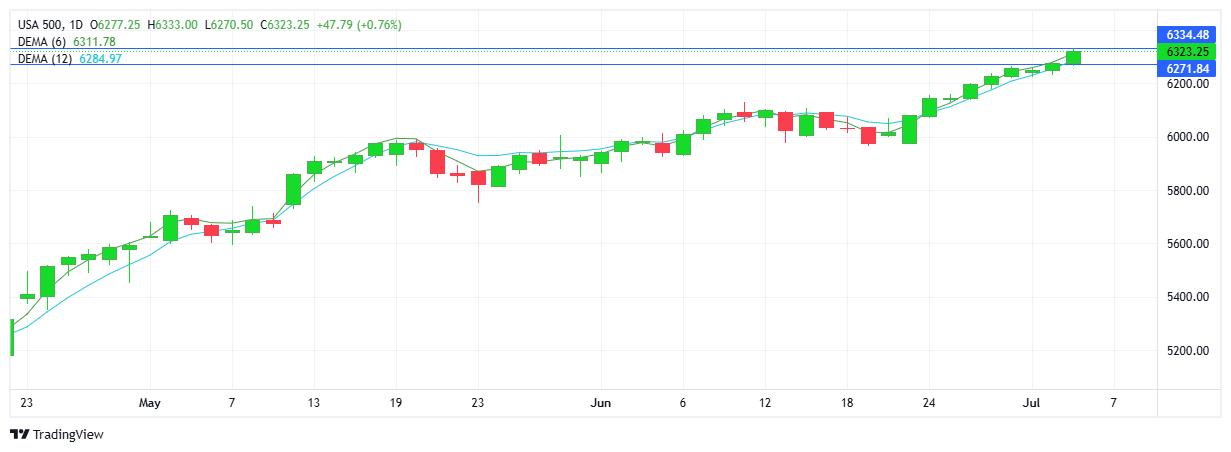Viewport: 1231px width, 452px height.
Task: Click the 5200.00 price scale label
Action: (x=1187, y=351)
